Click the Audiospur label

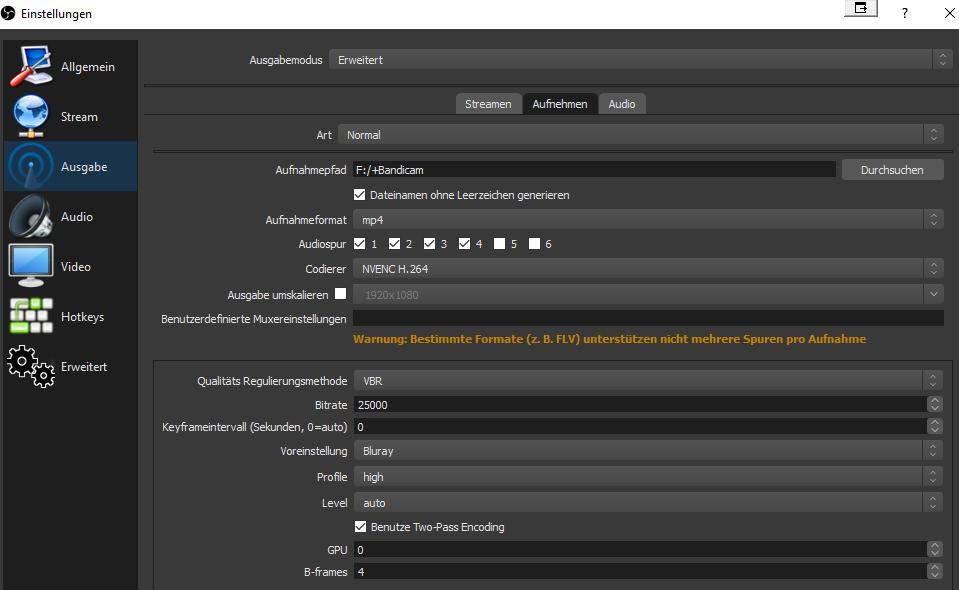point(322,244)
